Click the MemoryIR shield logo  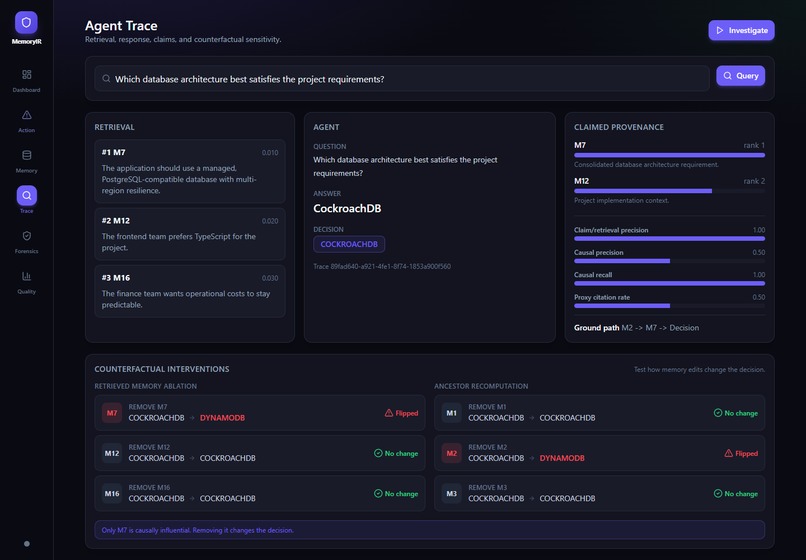(x=26, y=23)
